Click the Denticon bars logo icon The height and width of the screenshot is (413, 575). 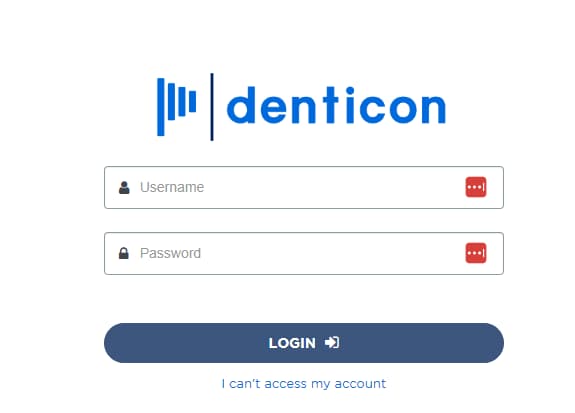(x=176, y=107)
